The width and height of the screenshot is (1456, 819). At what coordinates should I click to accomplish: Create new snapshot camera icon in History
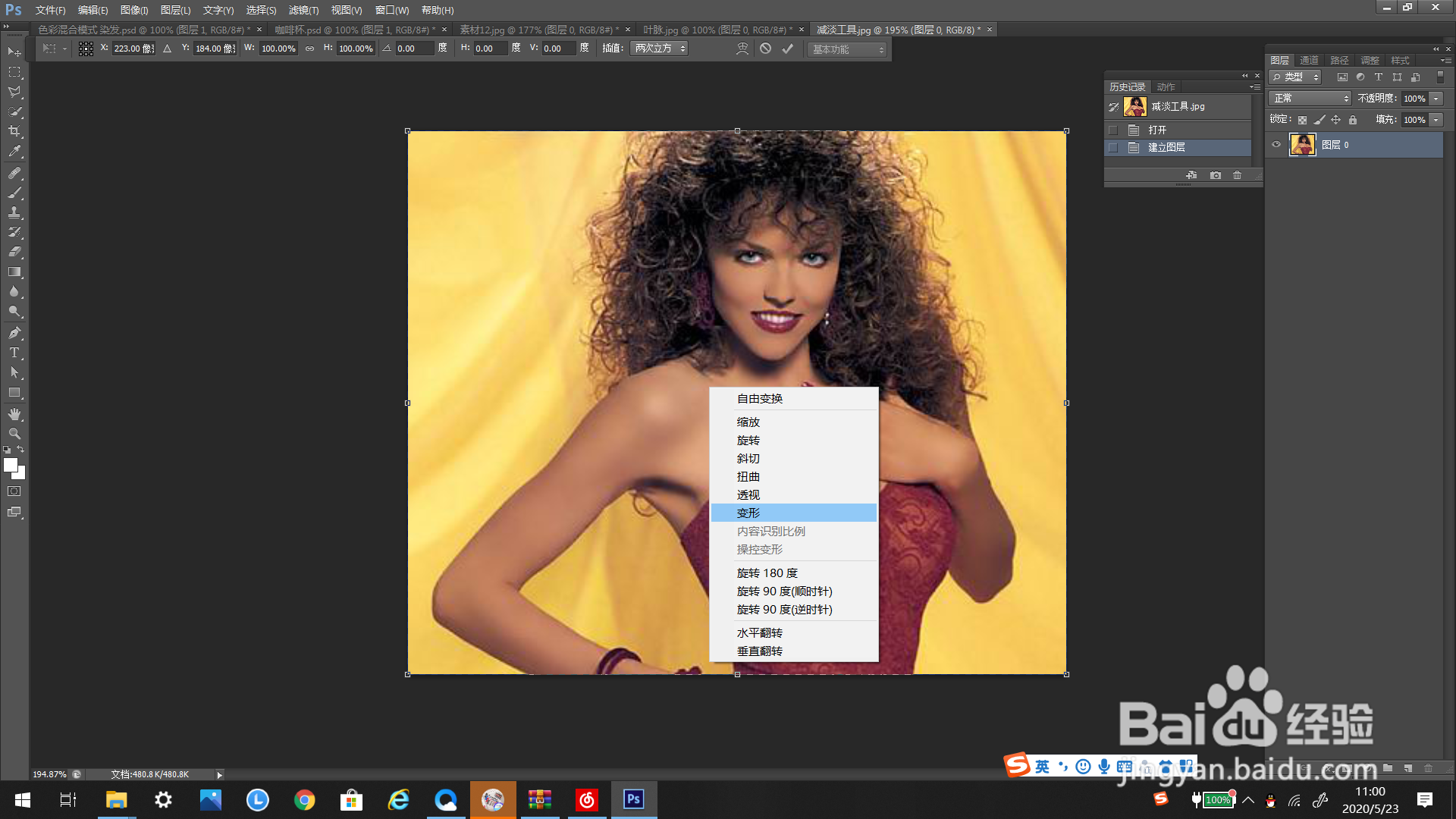pos(1216,175)
